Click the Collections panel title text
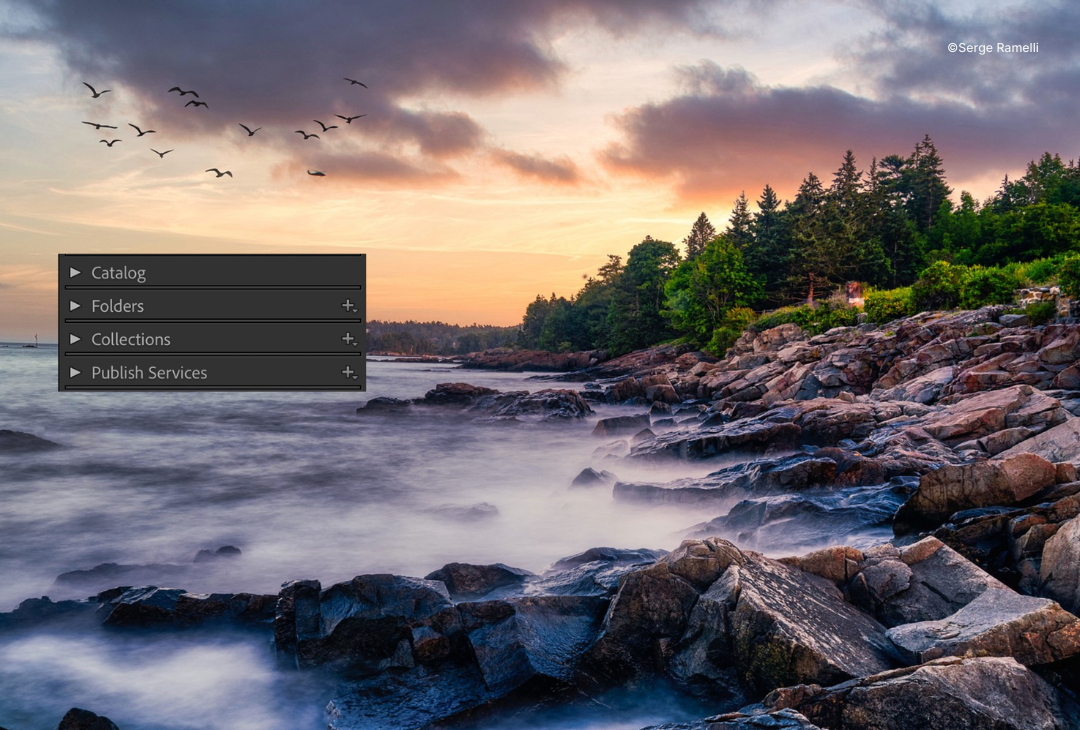 point(131,339)
